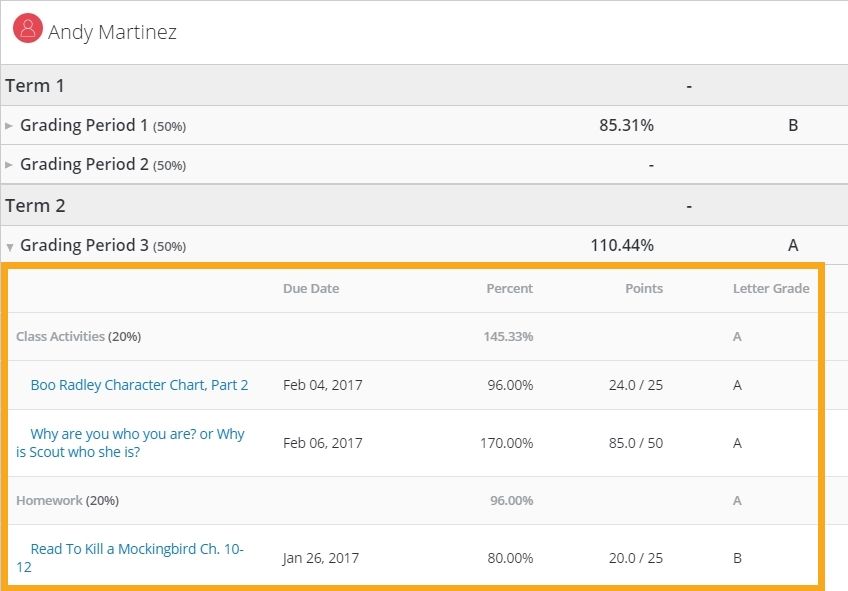
Task: Expand the Grading Period 1 arrow
Action: [9, 126]
